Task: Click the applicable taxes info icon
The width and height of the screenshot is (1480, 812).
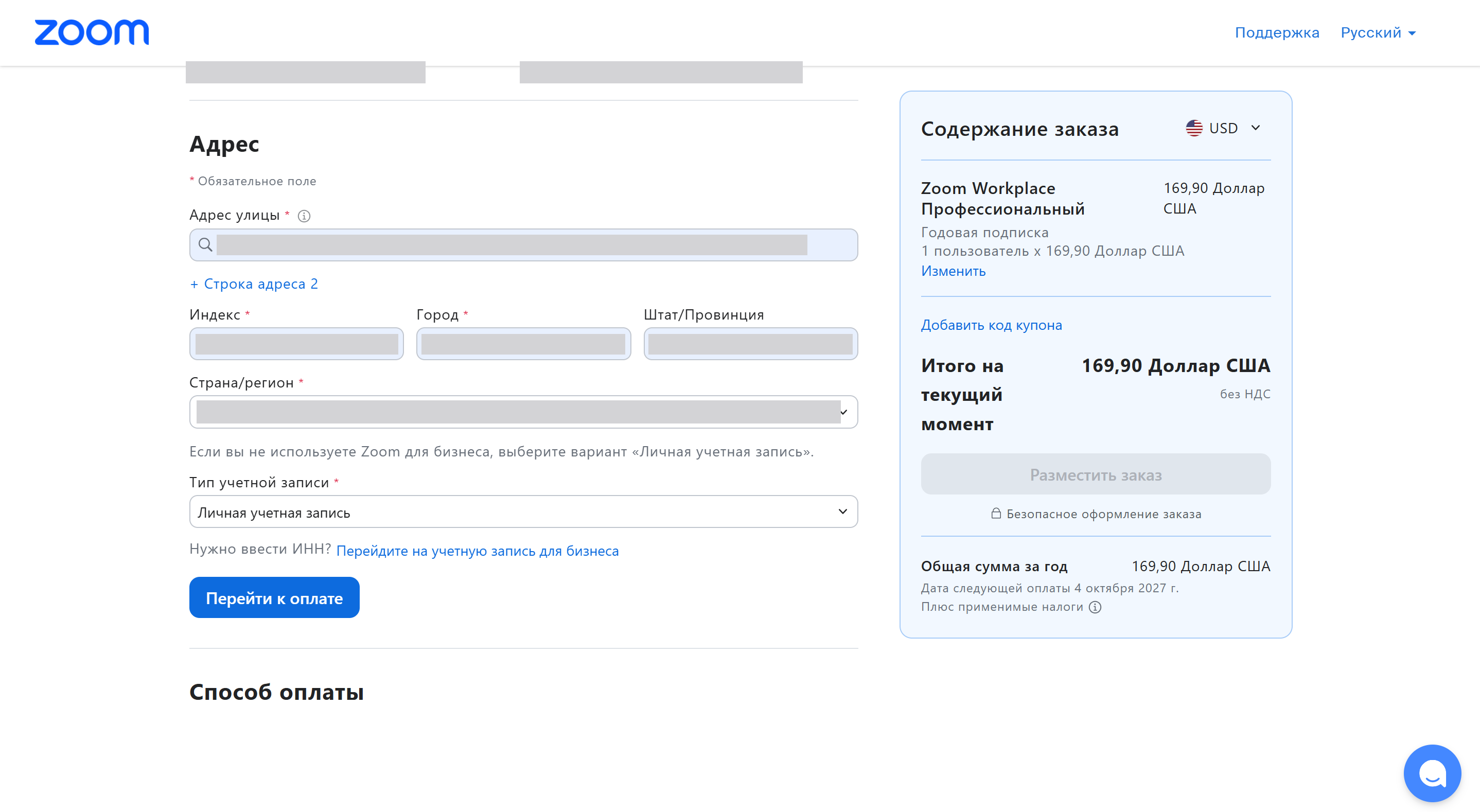Action: (1096, 607)
